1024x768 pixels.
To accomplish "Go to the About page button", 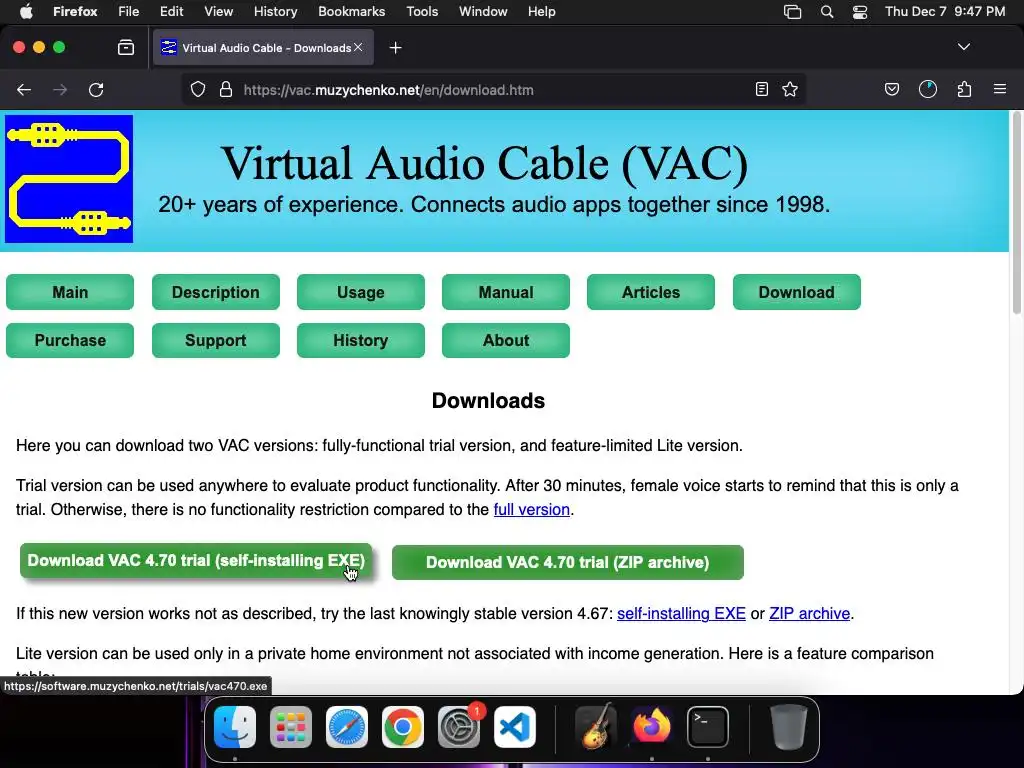I will pos(506,340).
